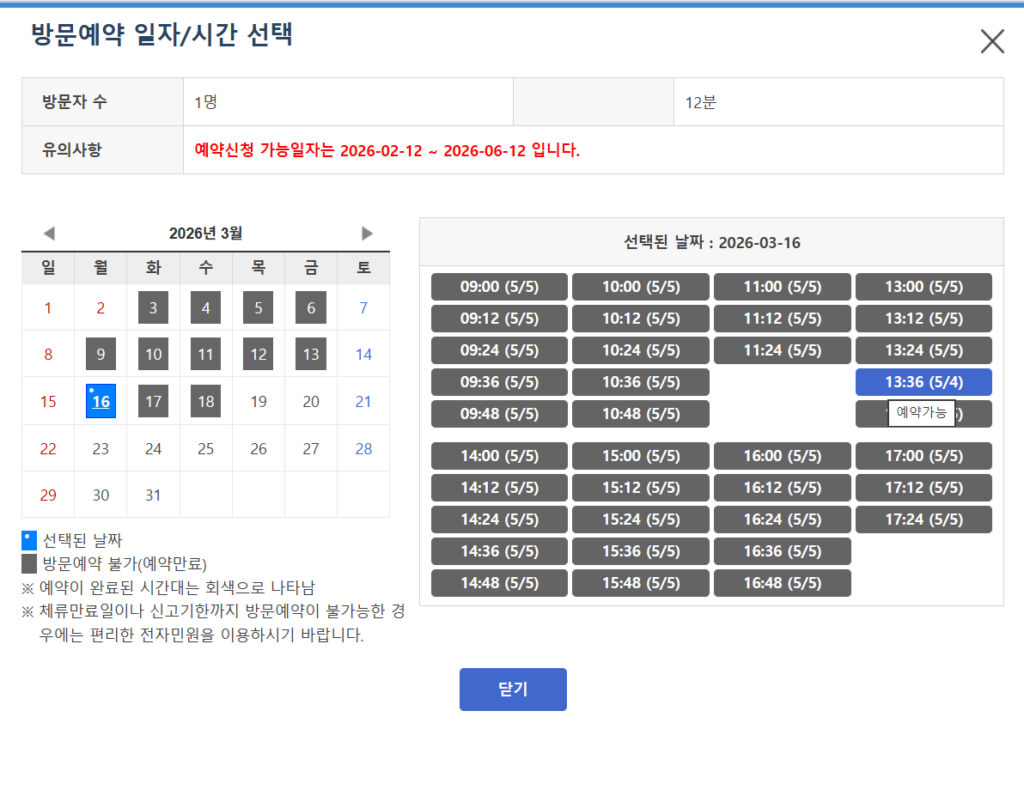Close the reservation dialog with the X icon

point(992,41)
